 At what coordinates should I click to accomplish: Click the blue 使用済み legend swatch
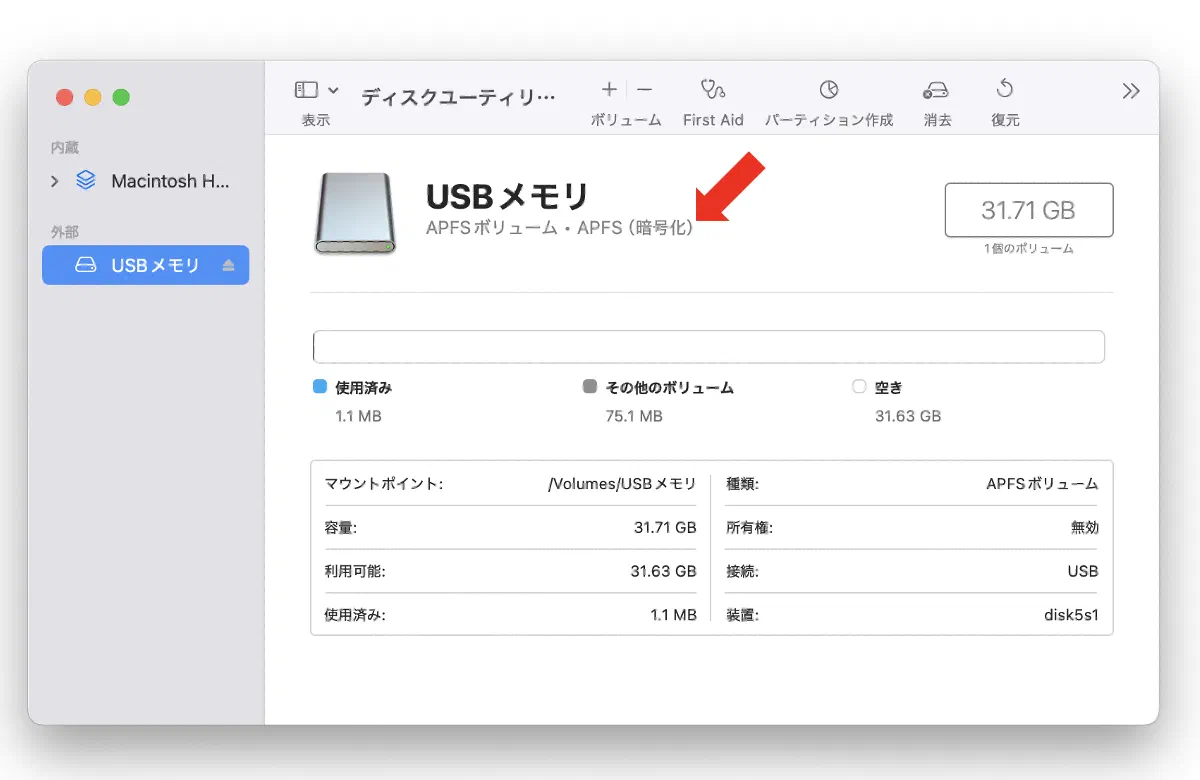[320, 386]
